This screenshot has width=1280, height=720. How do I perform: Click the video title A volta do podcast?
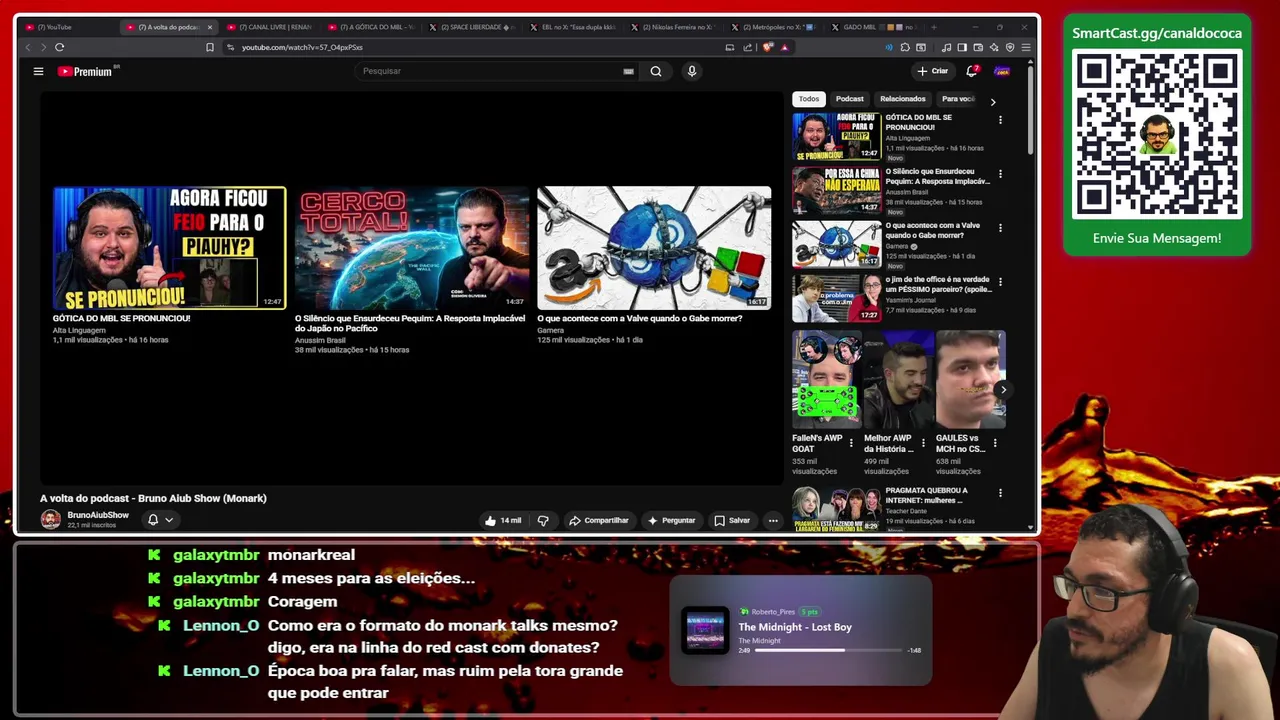pyautogui.click(x=153, y=498)
